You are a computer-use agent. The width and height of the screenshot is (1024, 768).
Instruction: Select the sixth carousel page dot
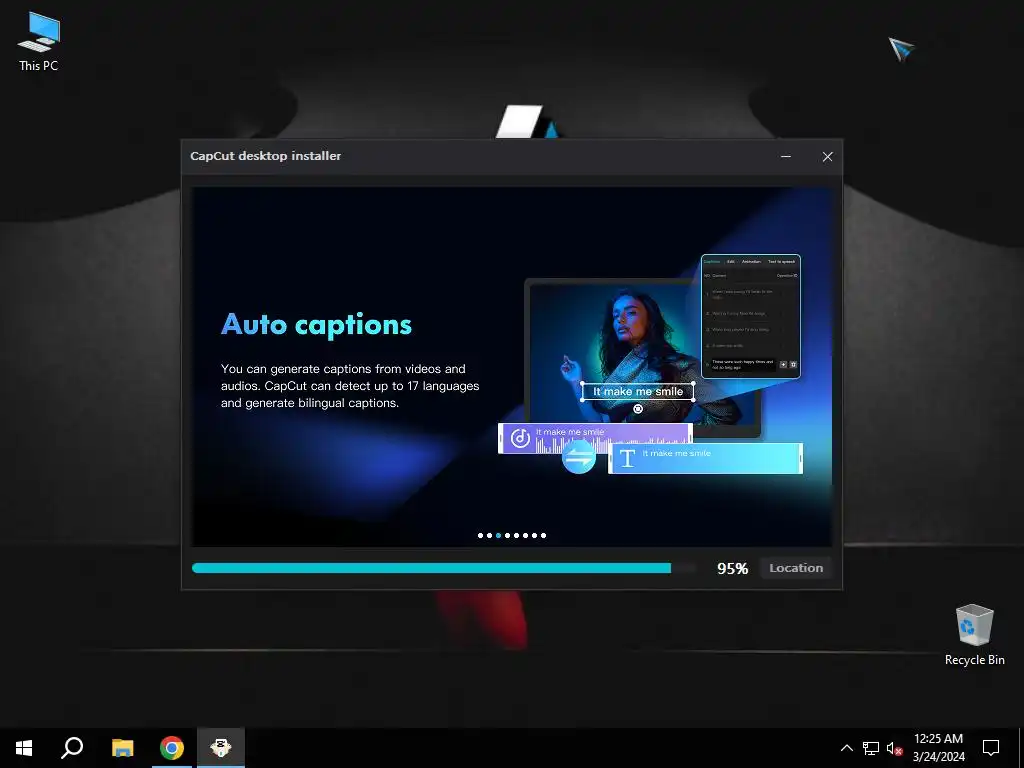click(x=525, y=536)
